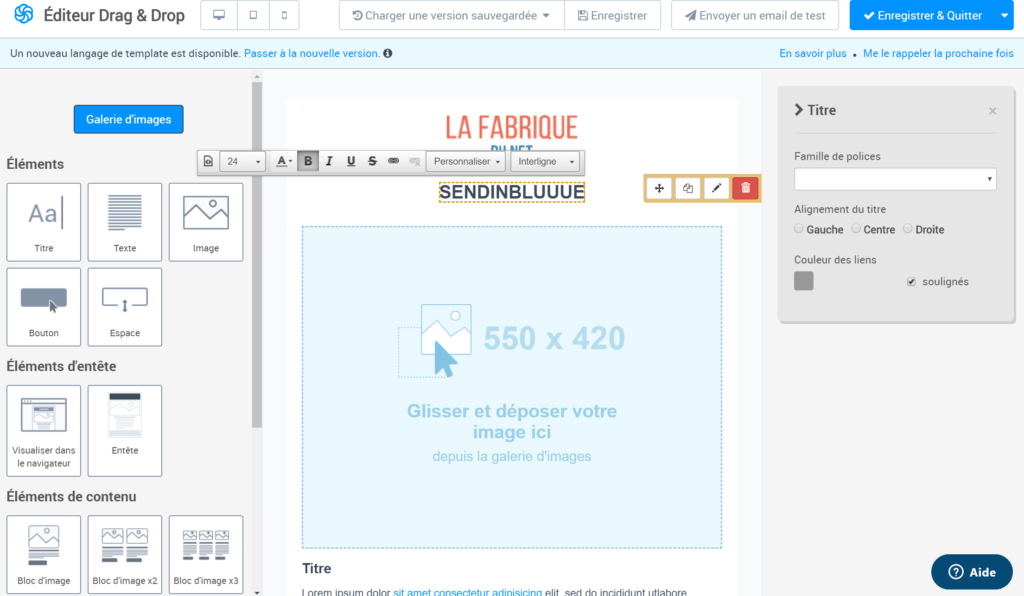The image size is (1024, 596).
Task: Switch to desktop preview mode
Action: click(219, 16)
